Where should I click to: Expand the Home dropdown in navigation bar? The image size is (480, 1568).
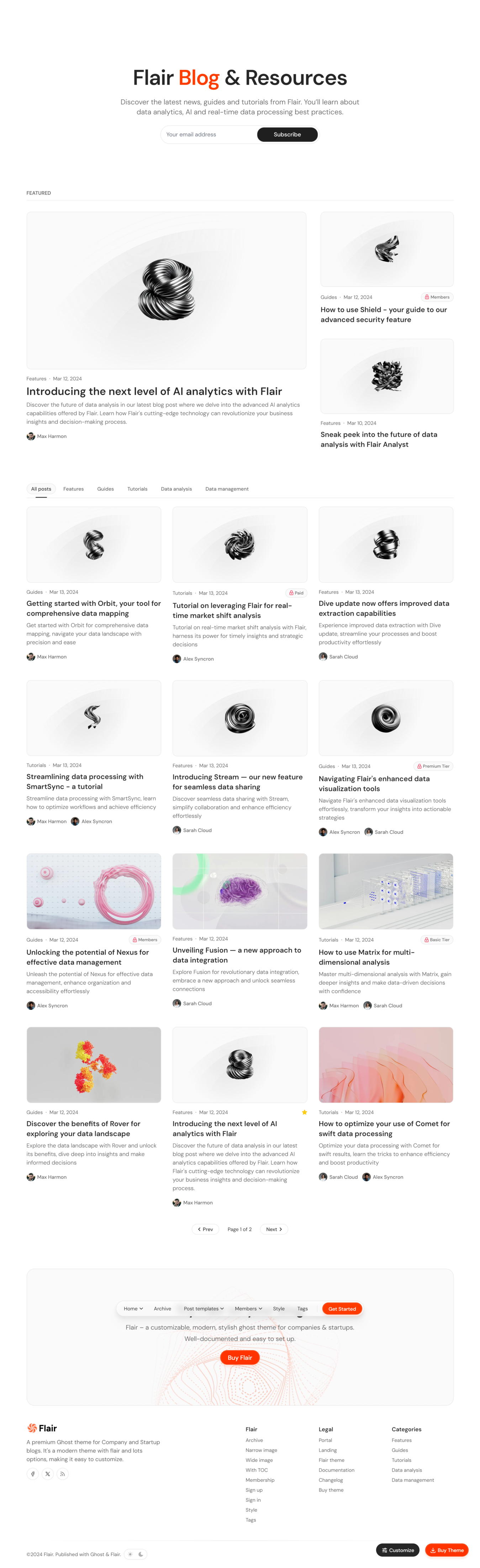point(133,1308)
